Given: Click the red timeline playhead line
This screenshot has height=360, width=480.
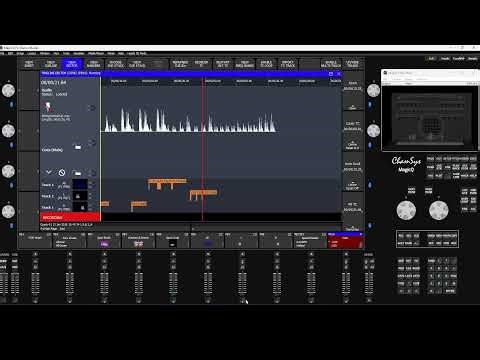Looking at the screenshot, I should 202,150.
